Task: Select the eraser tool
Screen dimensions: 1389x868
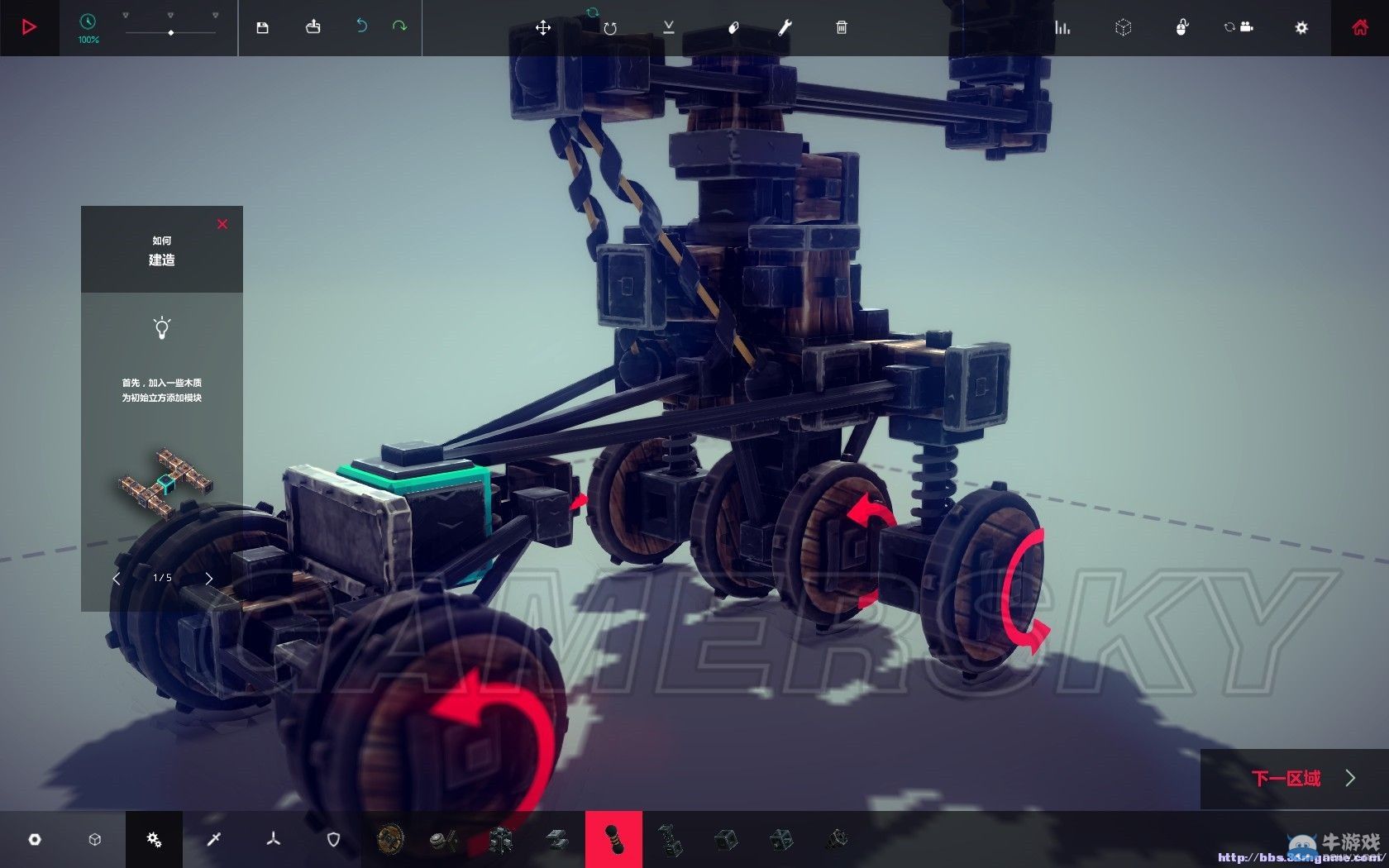Action: tap(733, 28)
